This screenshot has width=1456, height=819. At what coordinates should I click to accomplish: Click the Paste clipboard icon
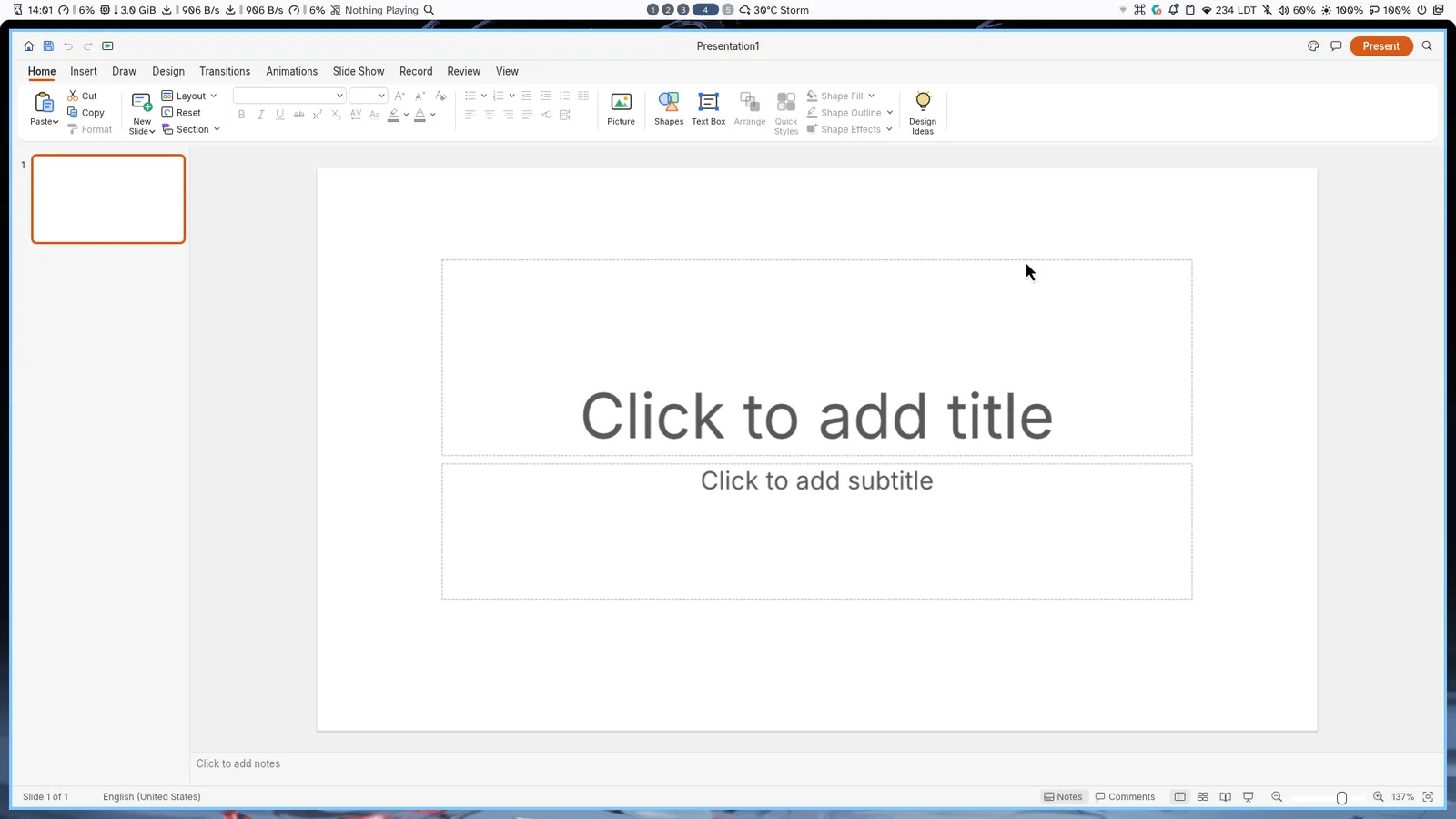[x=44, y=102]
